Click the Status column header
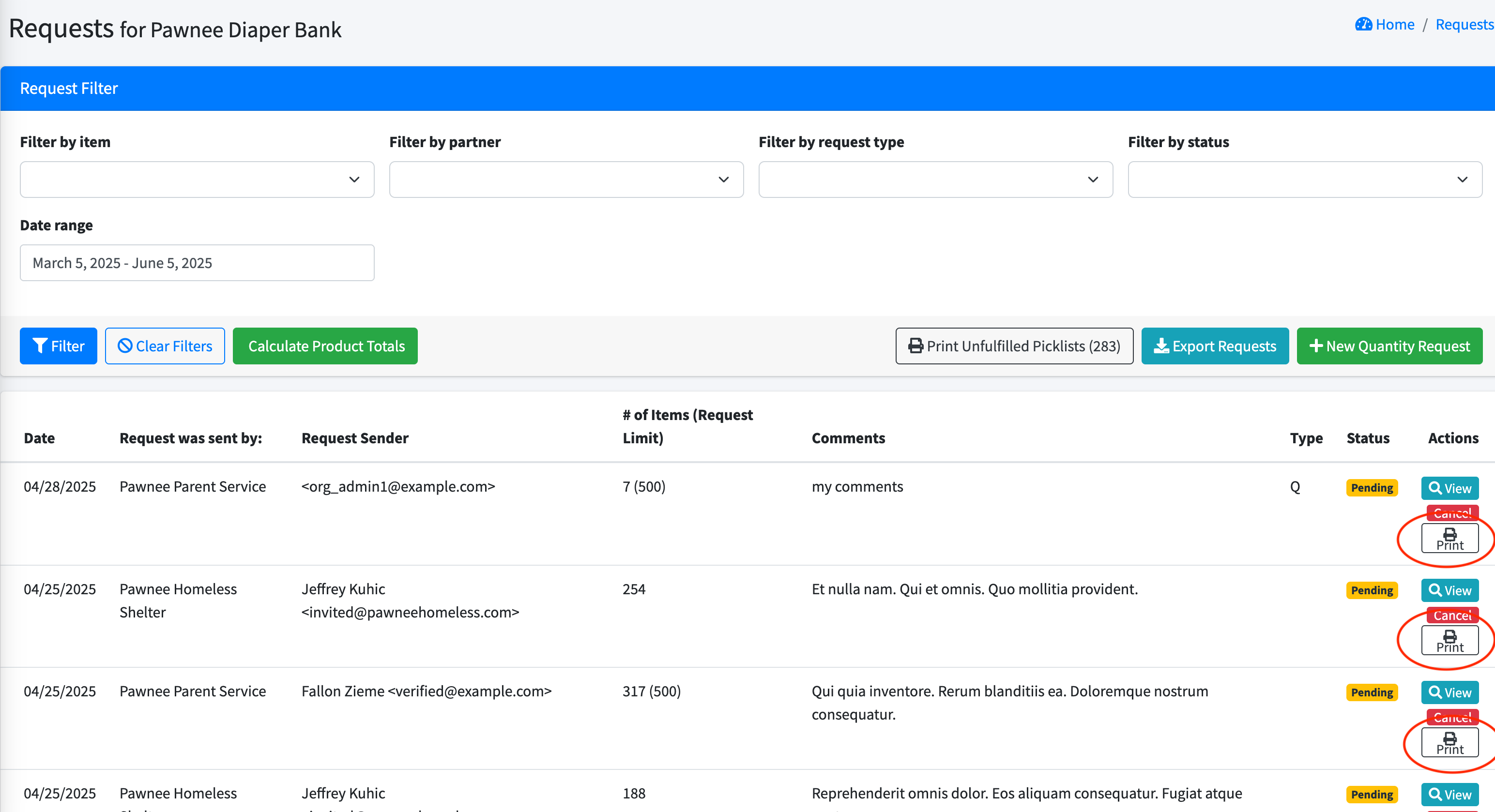The image size is (1495, 812). 1368,438
